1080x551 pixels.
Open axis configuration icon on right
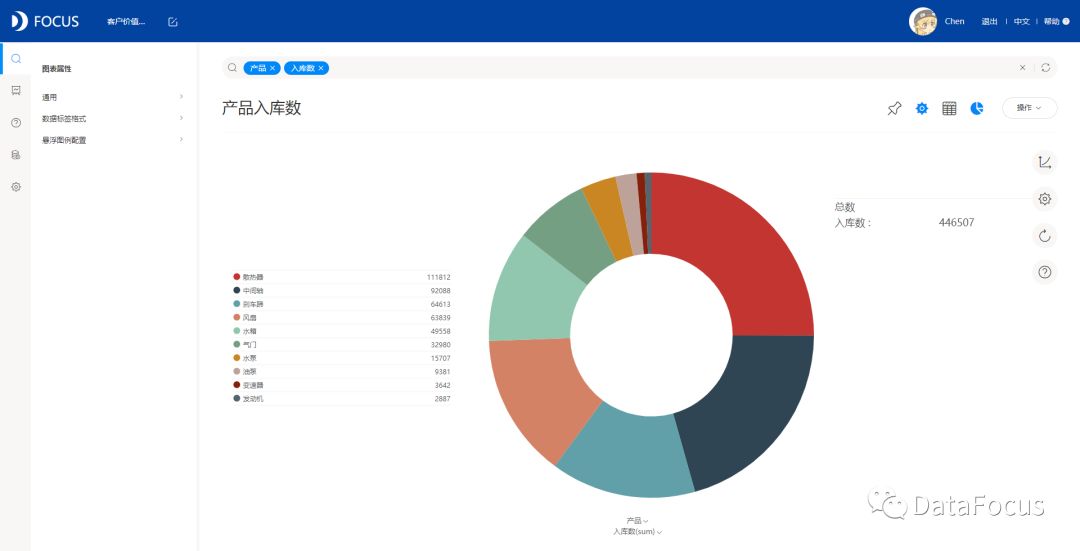click(x=1045, y=163)
